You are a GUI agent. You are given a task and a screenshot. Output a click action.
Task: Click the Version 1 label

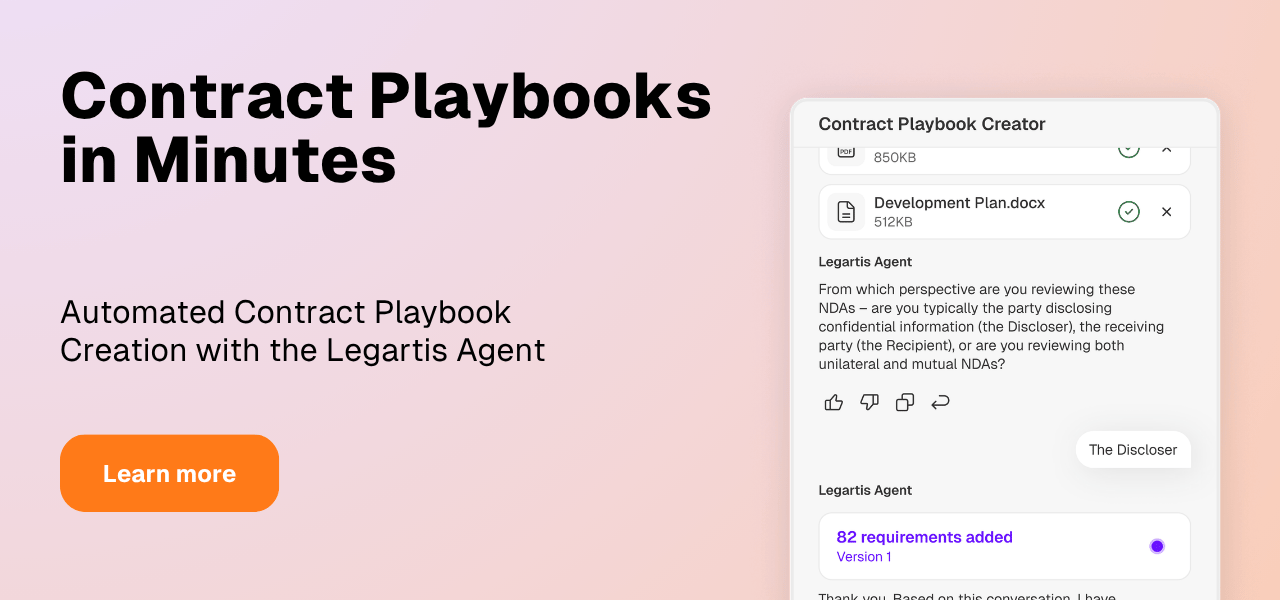tap(863, 557)
